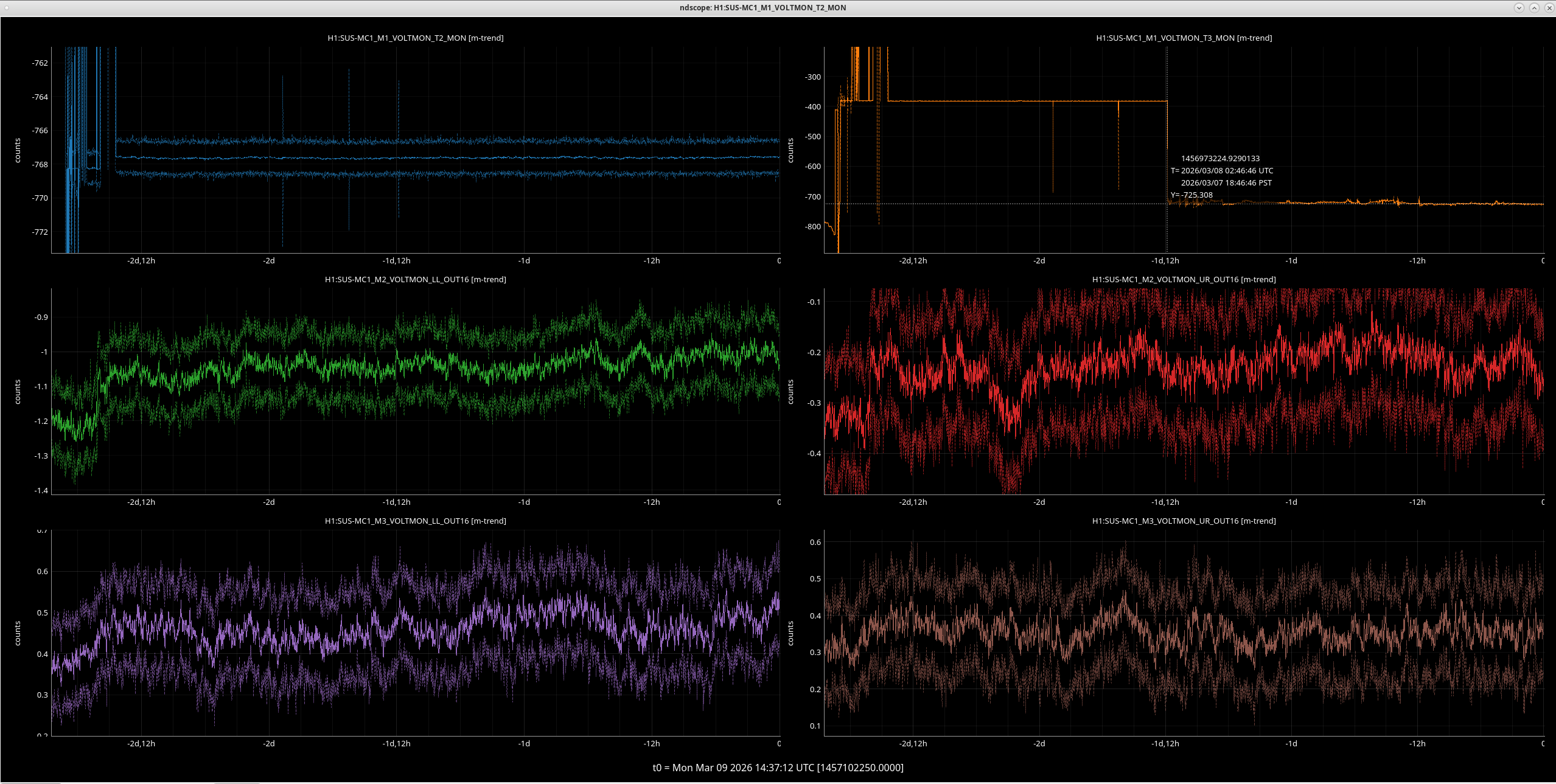Viewport: 1556px width, 784px height.
Task: Click the -768 y-axis tick of T2_MON plot
Action: coord(40,164)
